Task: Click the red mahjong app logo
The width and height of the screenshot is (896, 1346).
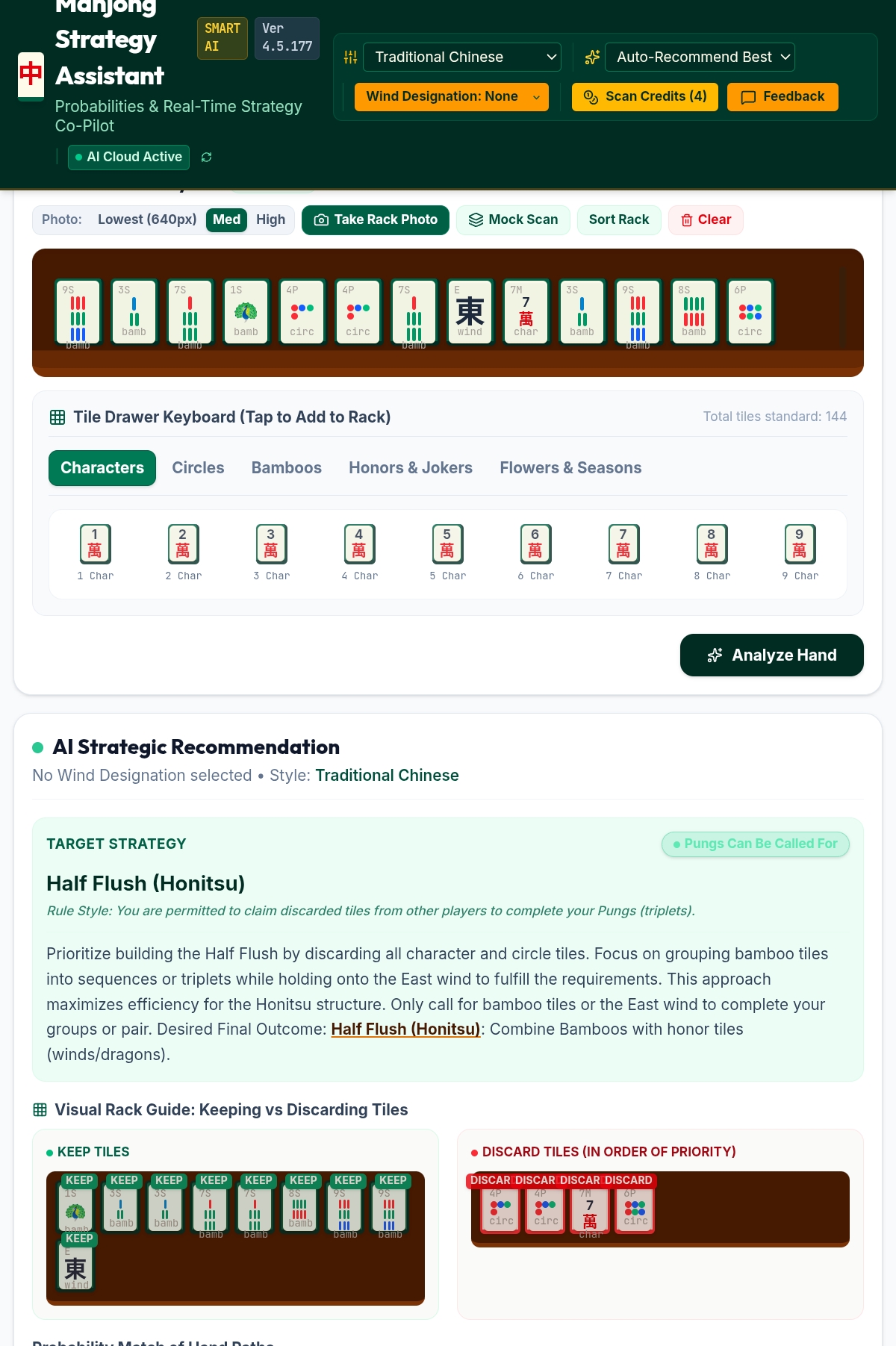Action: [31, 75]
